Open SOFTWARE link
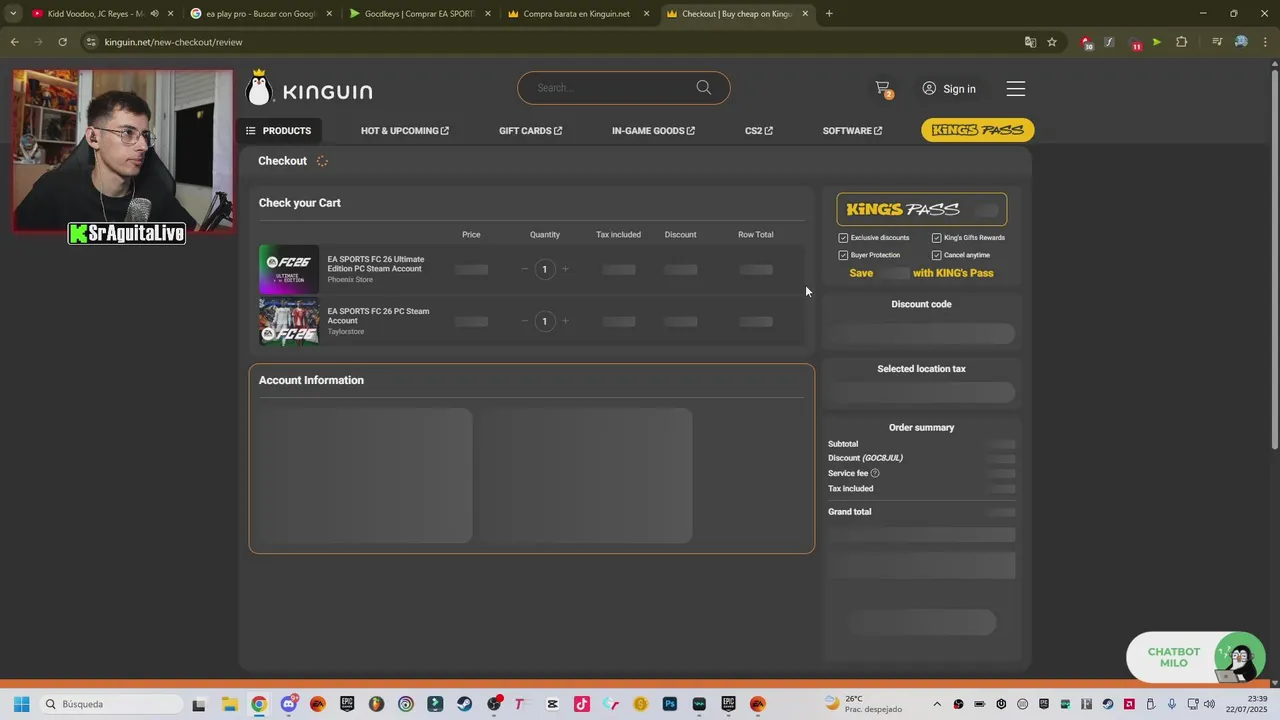The height and width of the screenshot is (720, 1280). [x=852, y=131]
